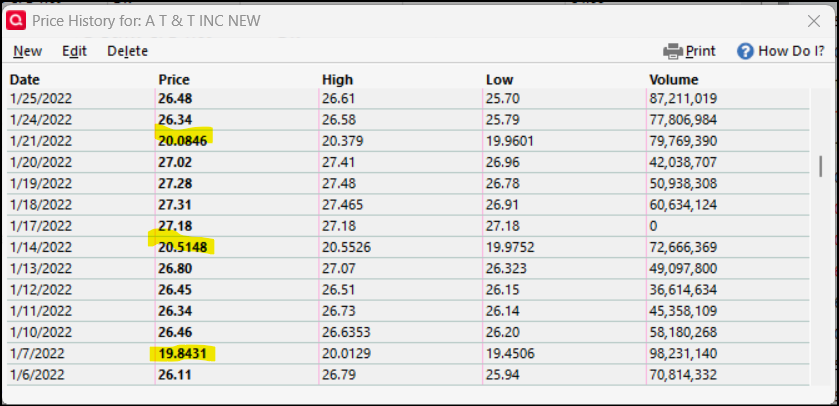Select the 1/24/2022 date row
The width and height of the screenshot is (839, 406).
[409, 119]
